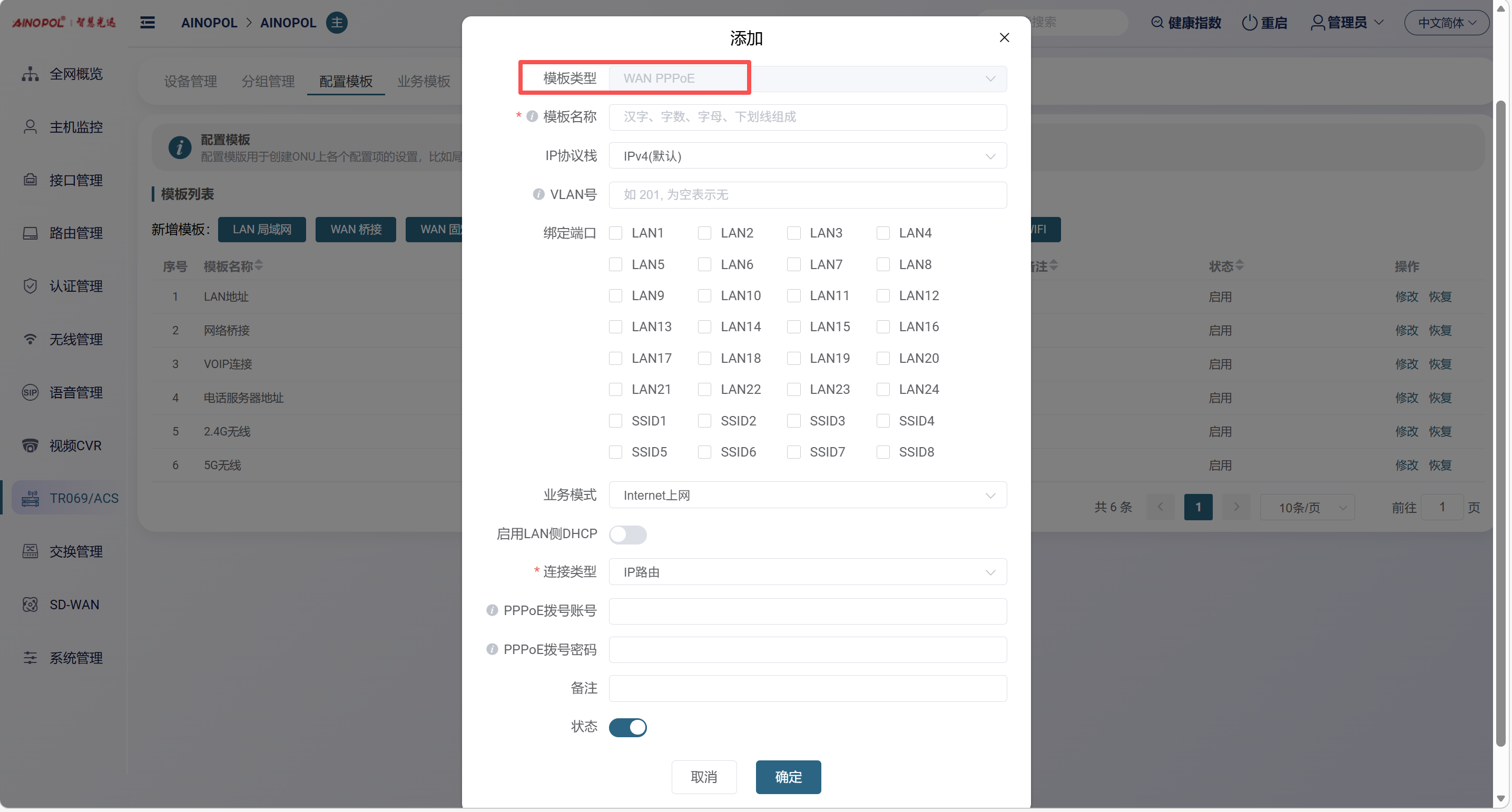The image size is (1512, 812).
Task: Switch to the 分组管理 tab
Action: pos(268,81)
